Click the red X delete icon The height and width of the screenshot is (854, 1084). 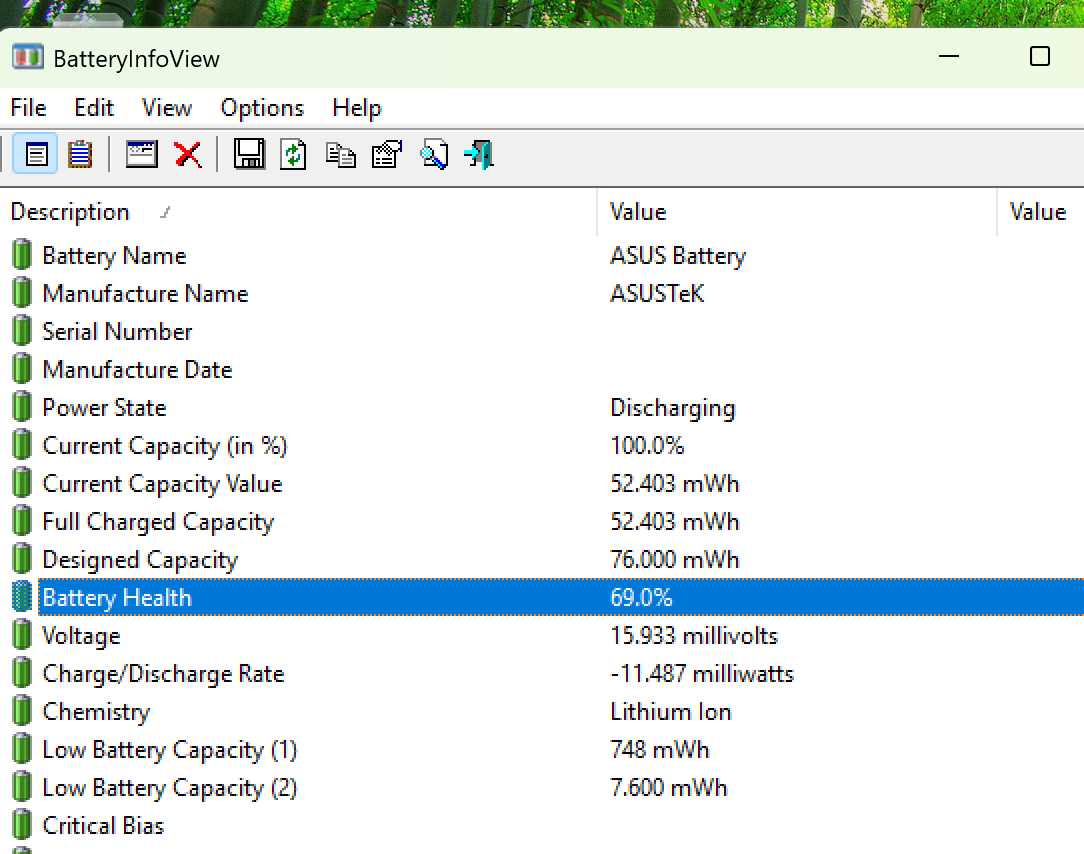(x=188, y=154)
